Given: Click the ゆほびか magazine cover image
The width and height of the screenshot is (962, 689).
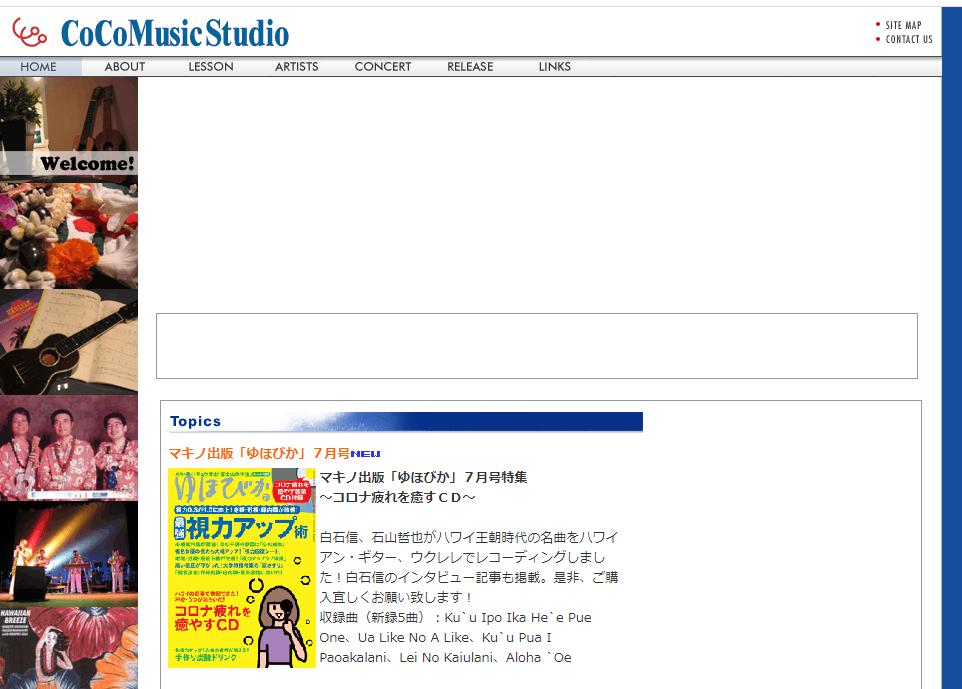Looking at the screenshot, I should coord(242,568).
